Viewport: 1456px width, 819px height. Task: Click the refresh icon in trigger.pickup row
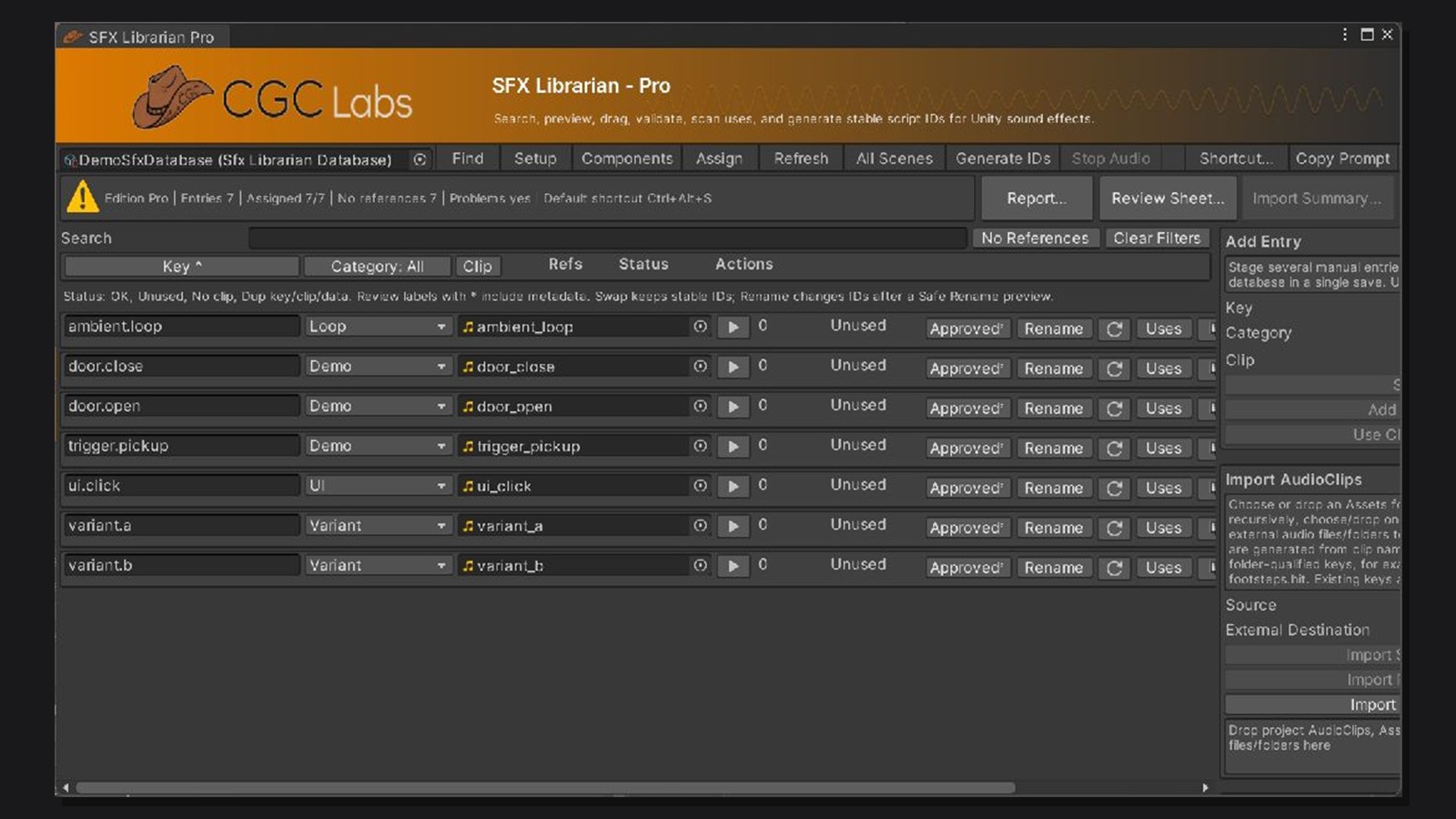[1114, 449]
